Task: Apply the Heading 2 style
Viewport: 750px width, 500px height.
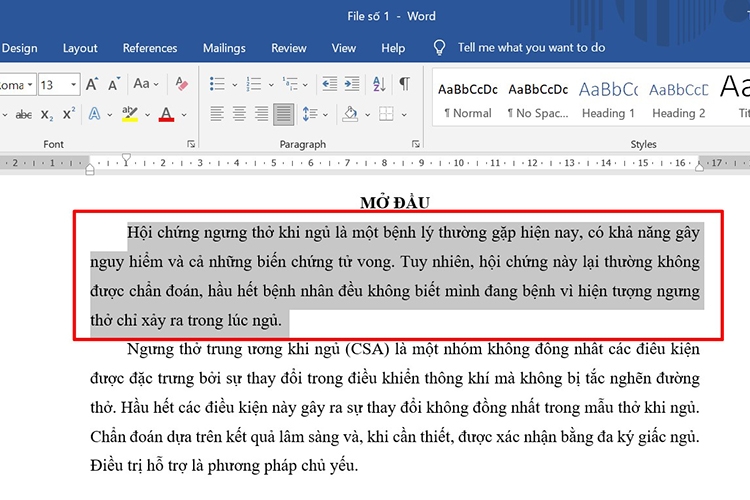Action: point(678,100)
